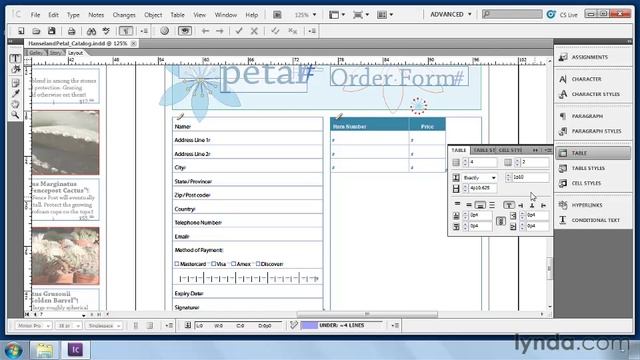Select Align Top cell alignment

457,204
